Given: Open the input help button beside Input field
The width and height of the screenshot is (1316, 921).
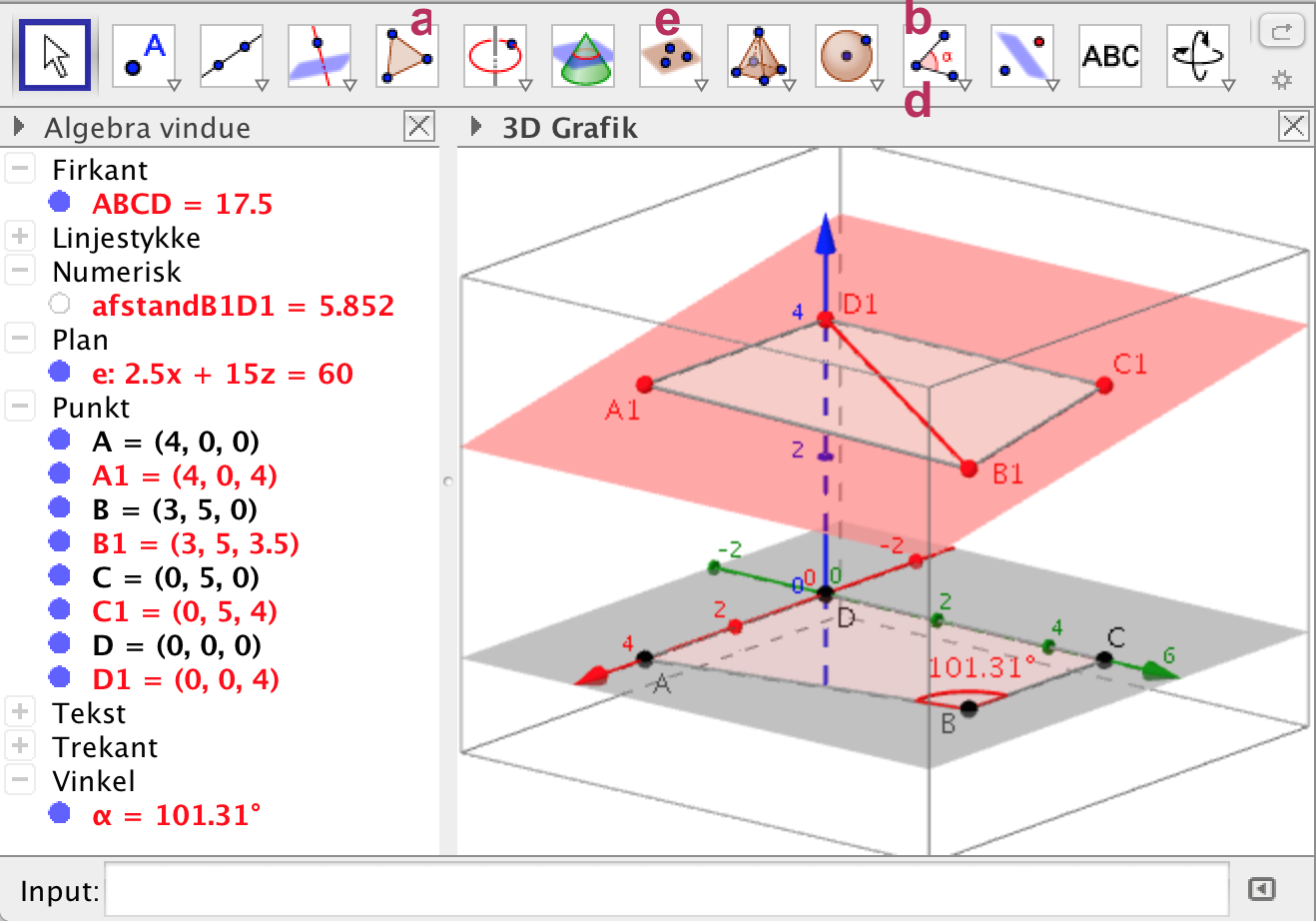Looking at the screenshot, I should coord(1262,888).
